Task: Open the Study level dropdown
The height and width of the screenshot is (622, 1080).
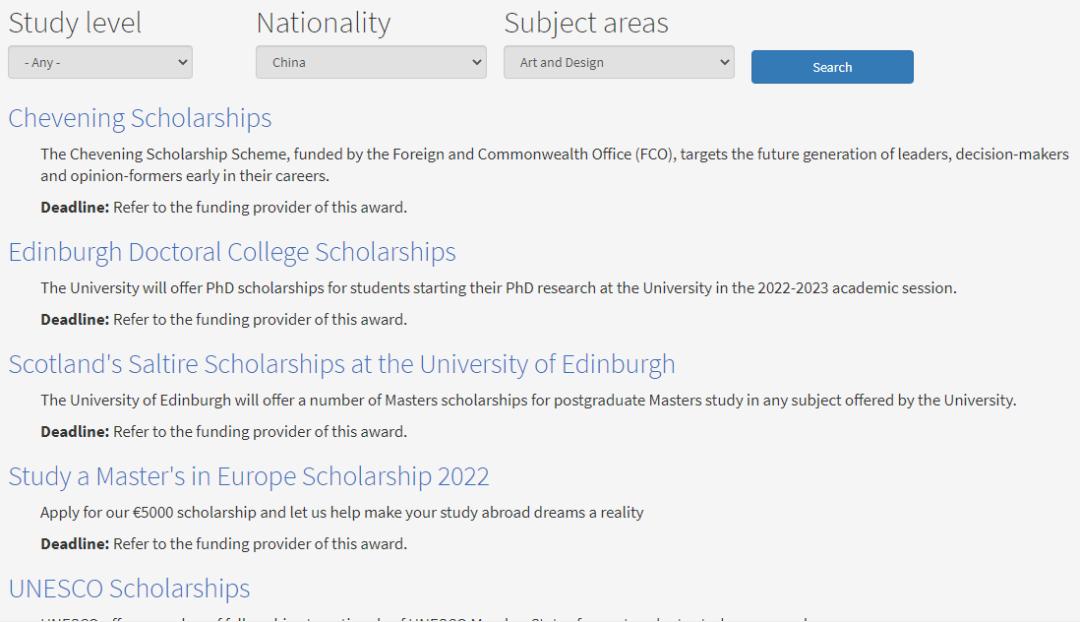Action: 100,62
